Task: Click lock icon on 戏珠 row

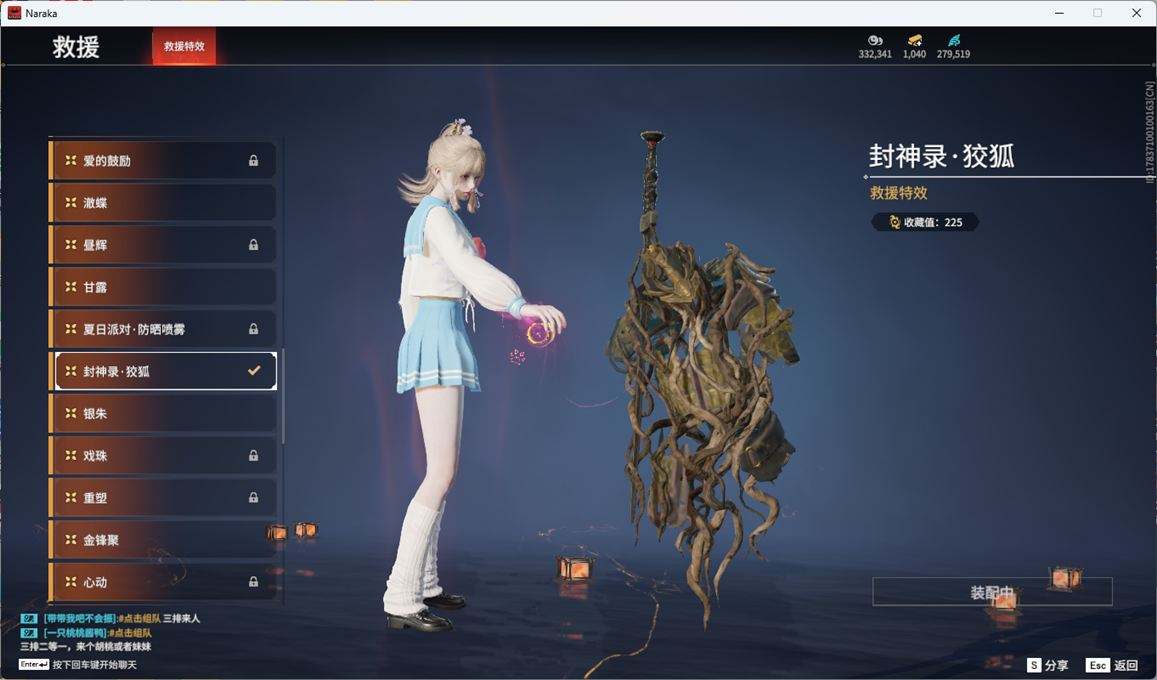Action: pos(253,456)
